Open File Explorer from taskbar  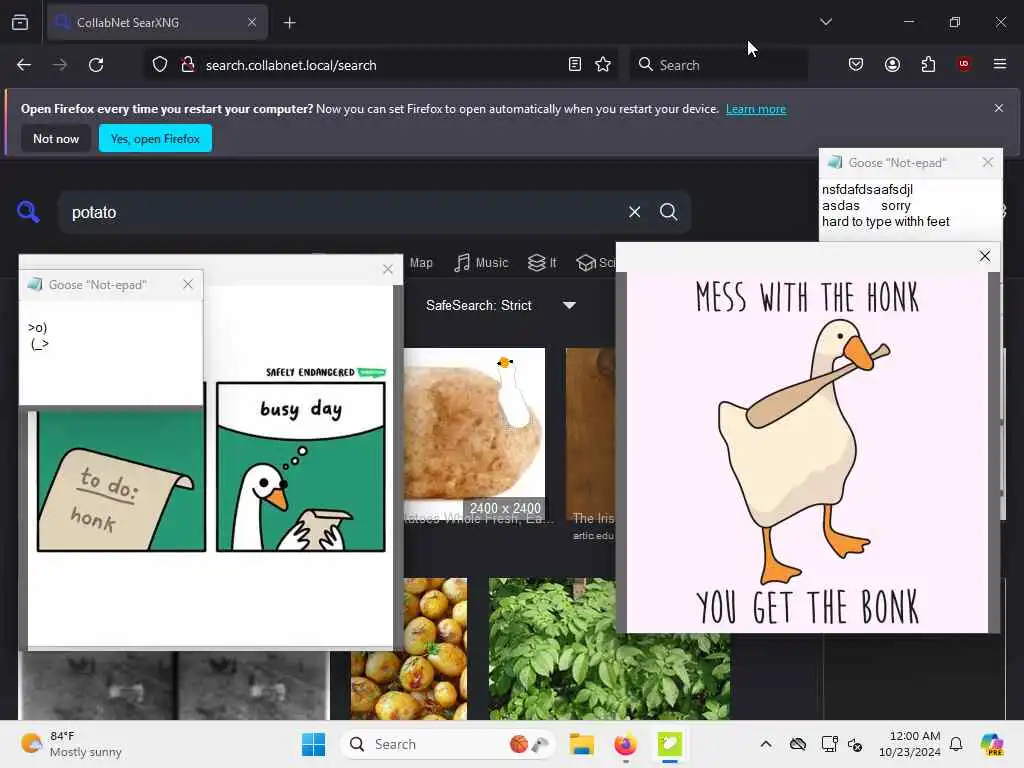[581, 744]
